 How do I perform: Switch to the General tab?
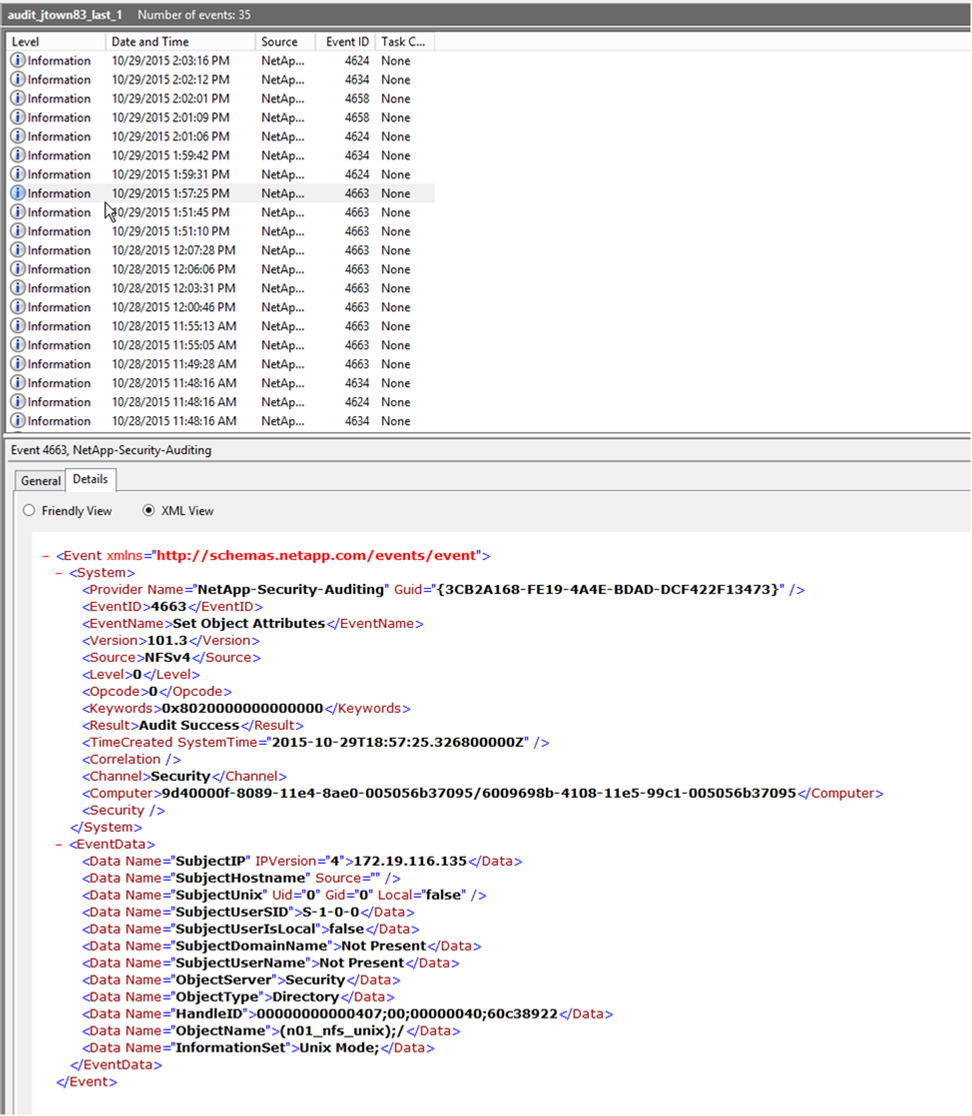[x=41, y=481]
